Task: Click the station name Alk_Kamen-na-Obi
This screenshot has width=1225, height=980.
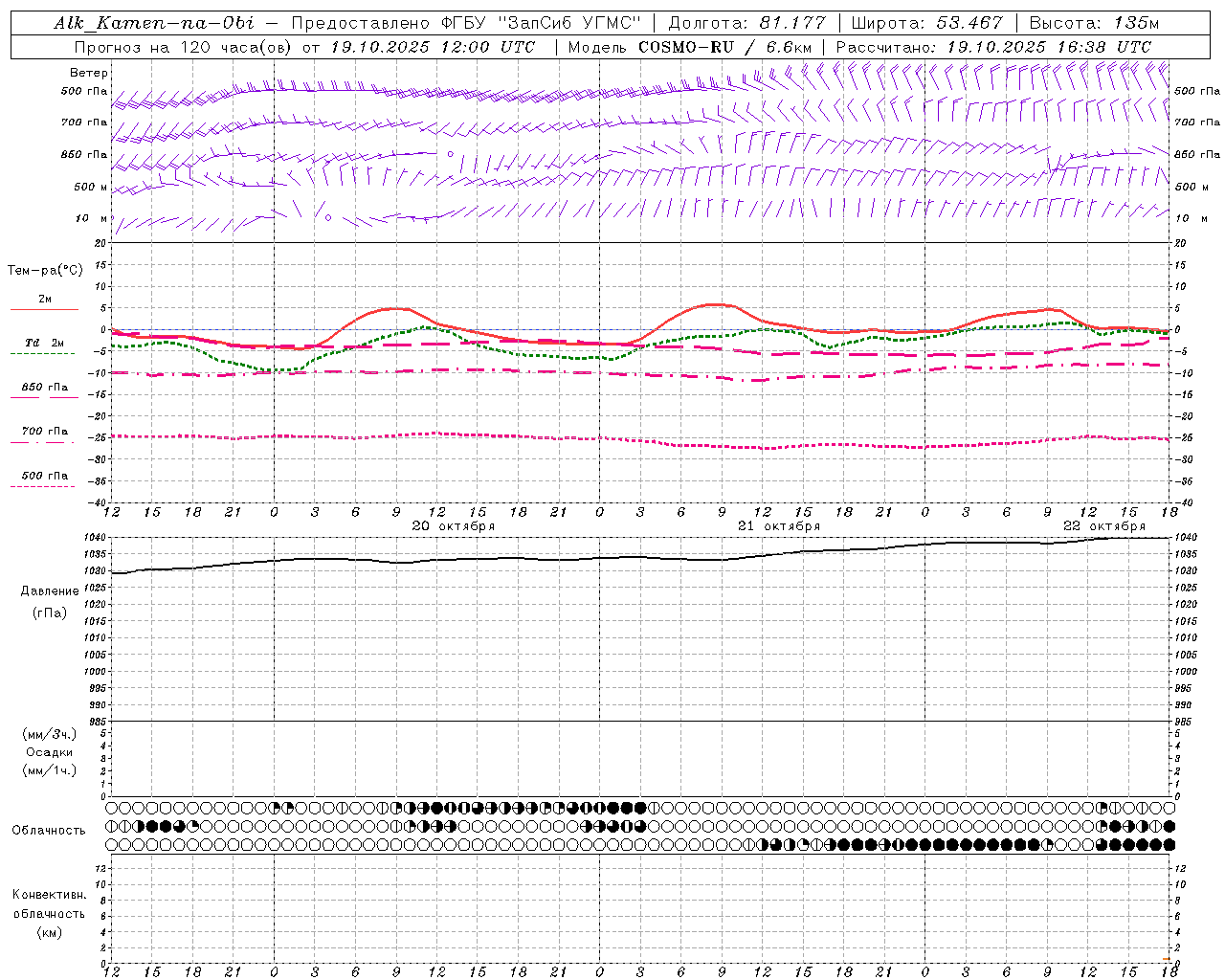Action: click(x=154, y=23)
